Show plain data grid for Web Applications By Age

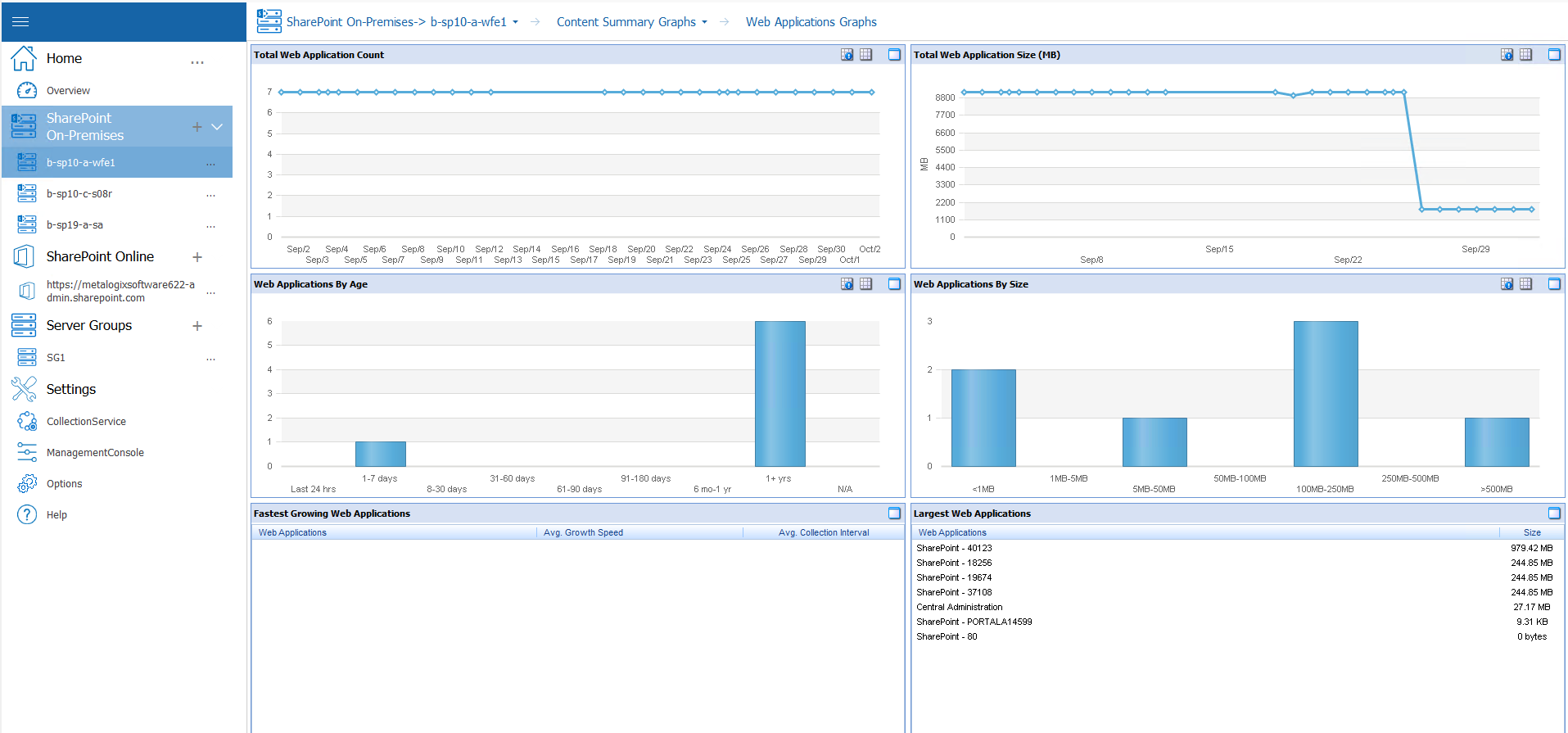click(866, 284)
